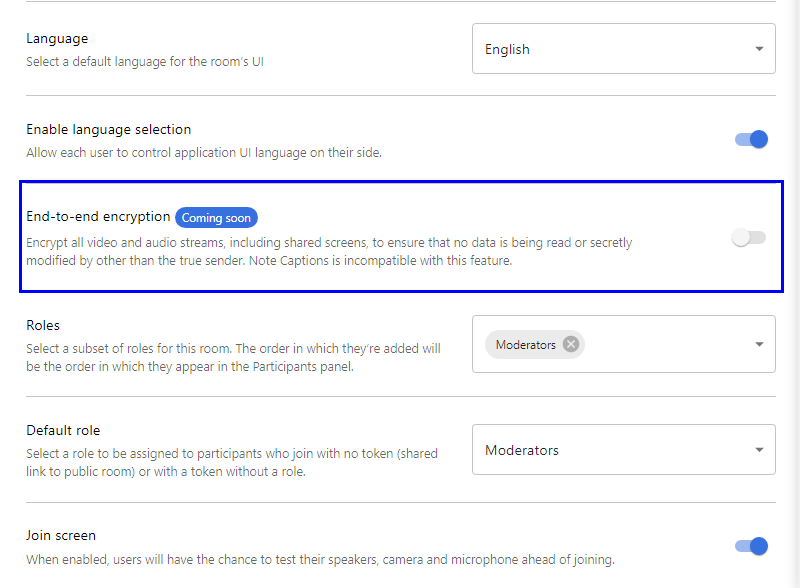Viewport: 800px width, 588px height.
Task: Click the Coming soon badge
Action: tap(216, 217)
